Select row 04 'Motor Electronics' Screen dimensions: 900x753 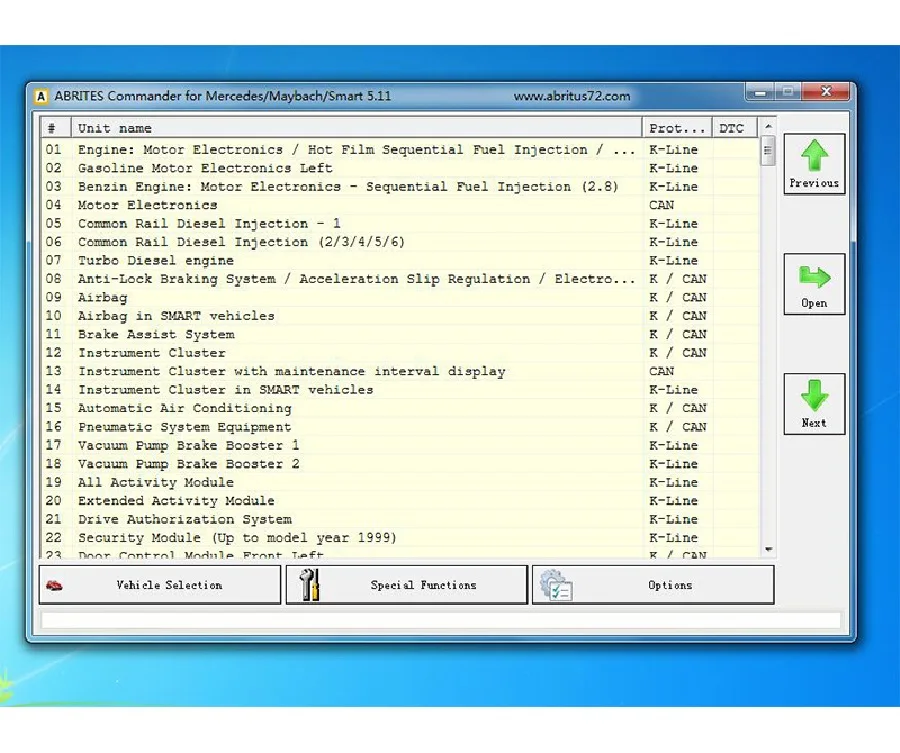[x=400, y=205]
